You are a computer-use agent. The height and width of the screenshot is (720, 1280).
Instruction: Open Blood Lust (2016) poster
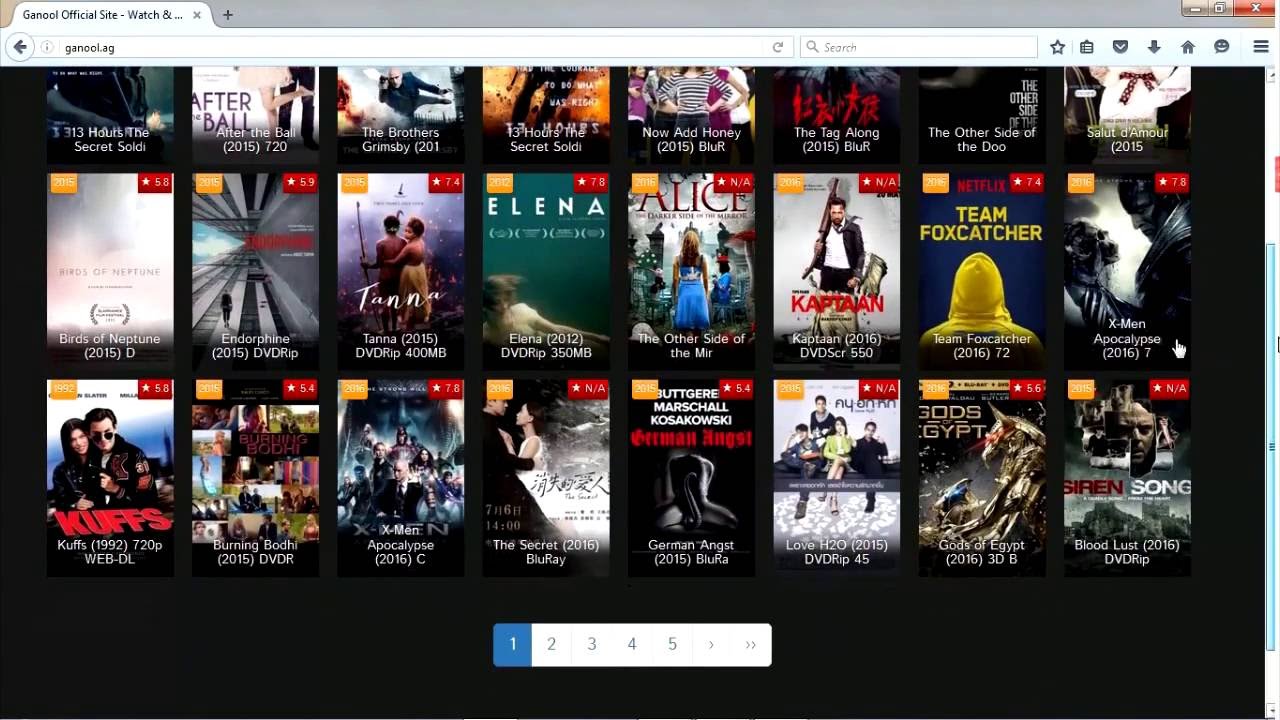point(1127,478)
